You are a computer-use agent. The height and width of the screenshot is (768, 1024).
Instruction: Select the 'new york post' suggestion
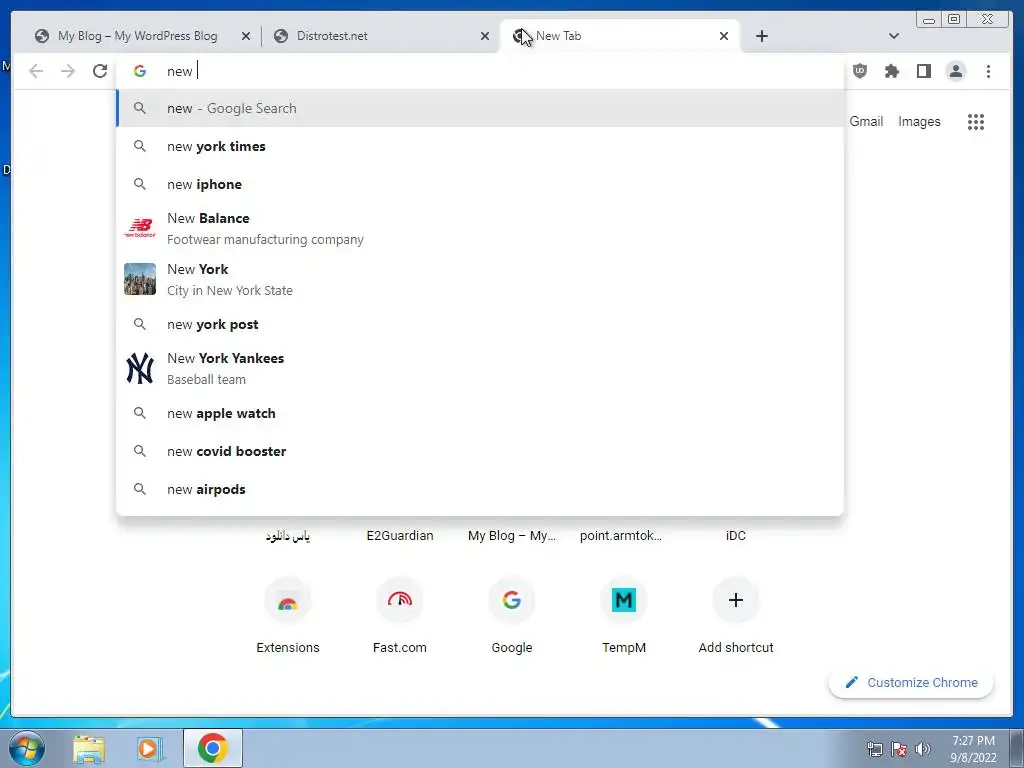point(480,325)
